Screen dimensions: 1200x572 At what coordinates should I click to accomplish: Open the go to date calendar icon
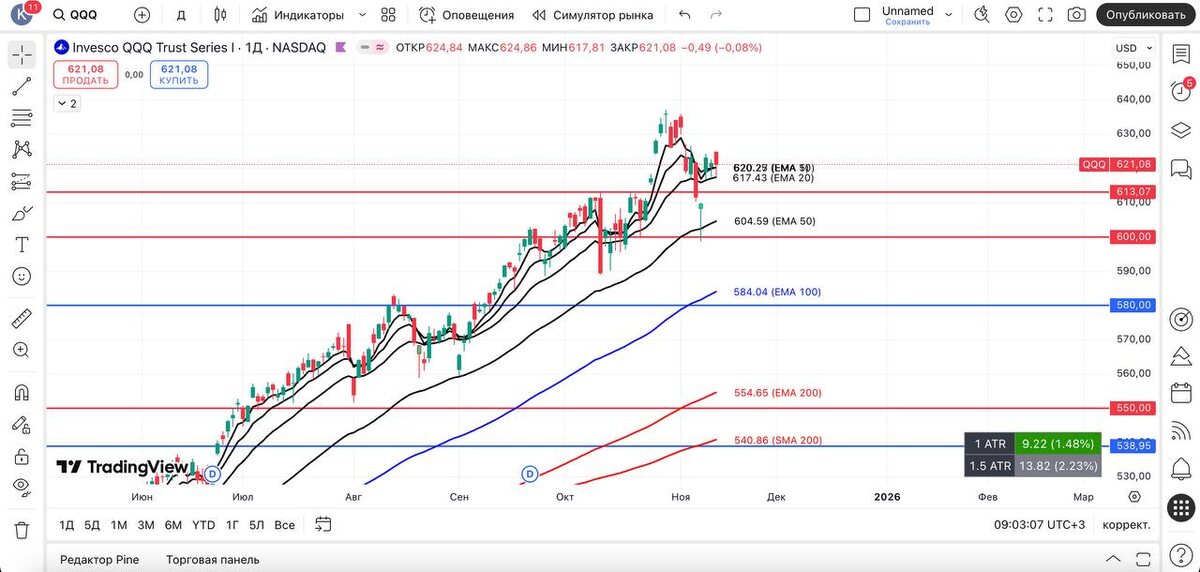click(323, 524)
